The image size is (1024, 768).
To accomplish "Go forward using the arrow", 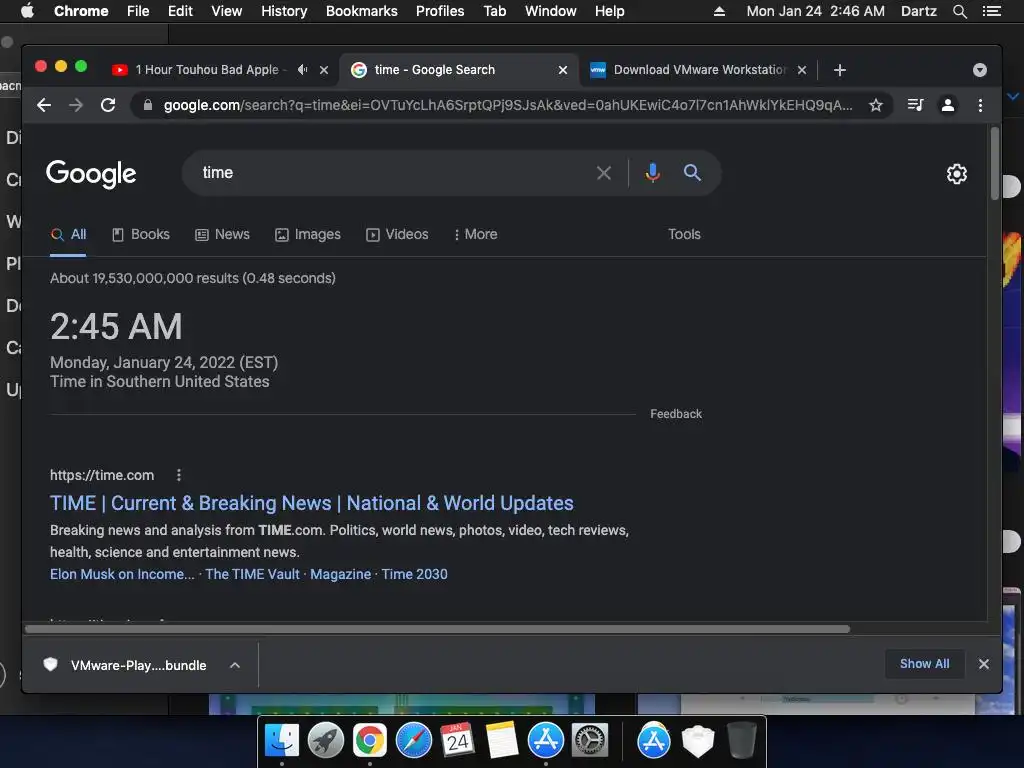I will (76, 105).
